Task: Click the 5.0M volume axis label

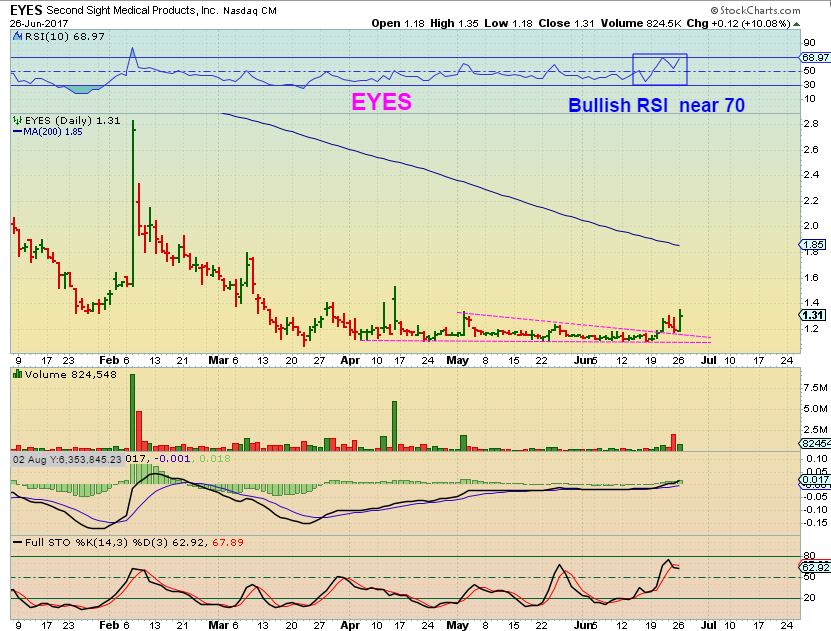Action: click(816, 408)
